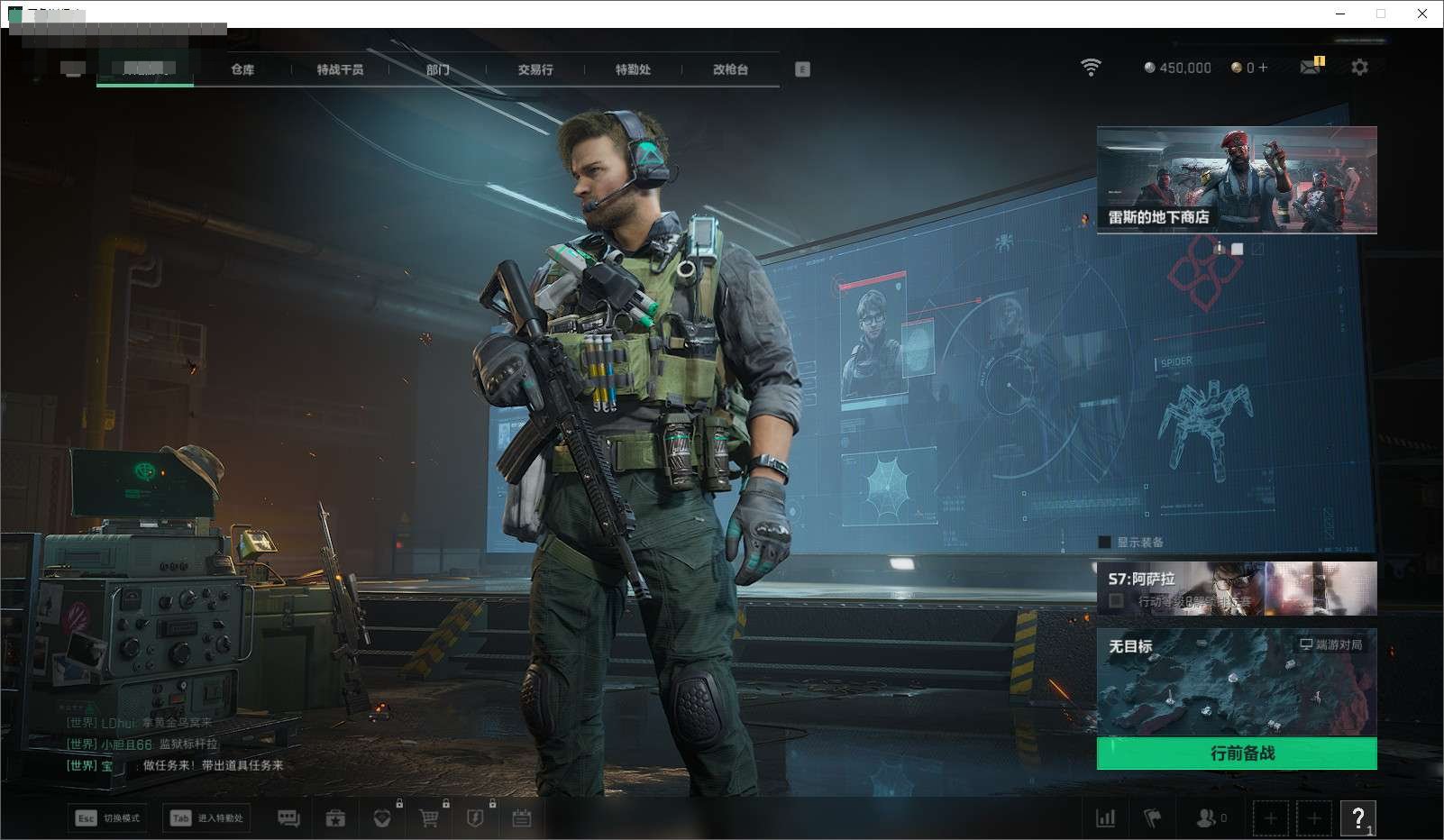The height and width of the screenshot is (840, 1444).
Task: Open the 仓库 tab
Action: [x=242, y=69]
